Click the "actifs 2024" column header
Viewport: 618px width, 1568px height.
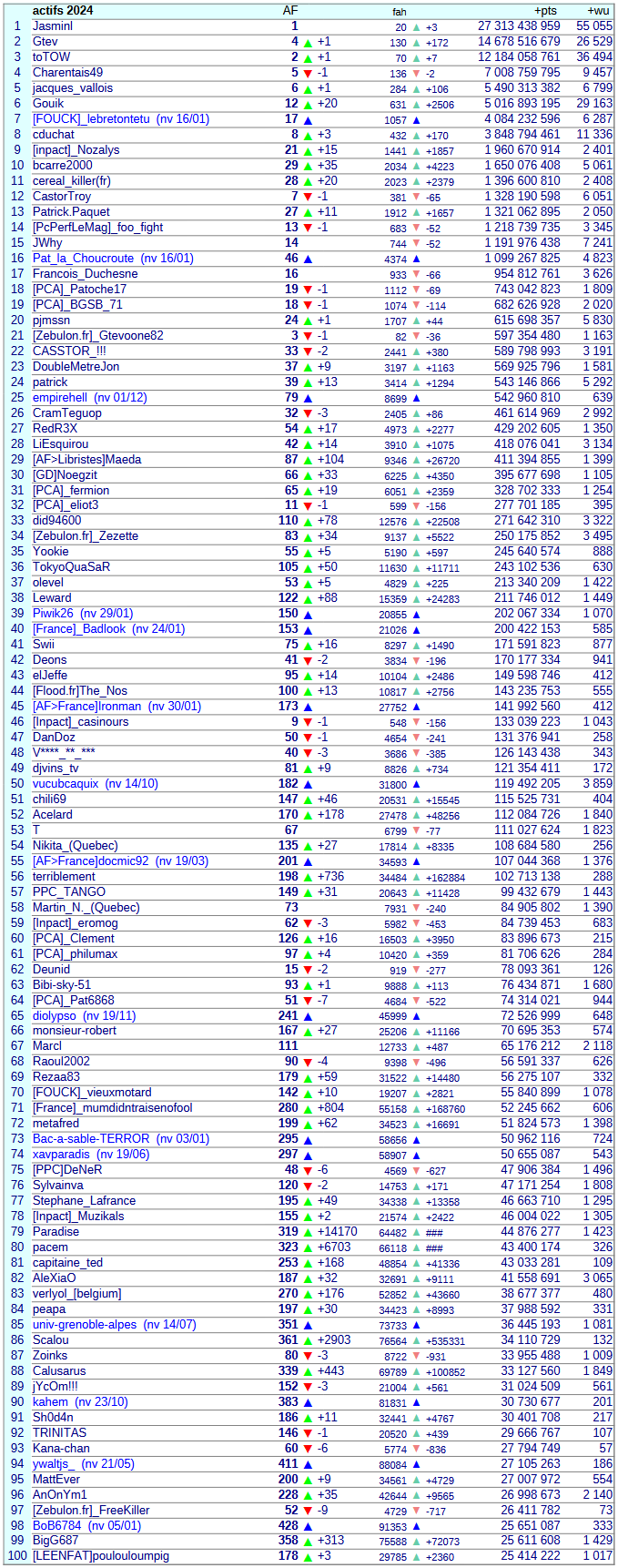click(x=63, y=11)
